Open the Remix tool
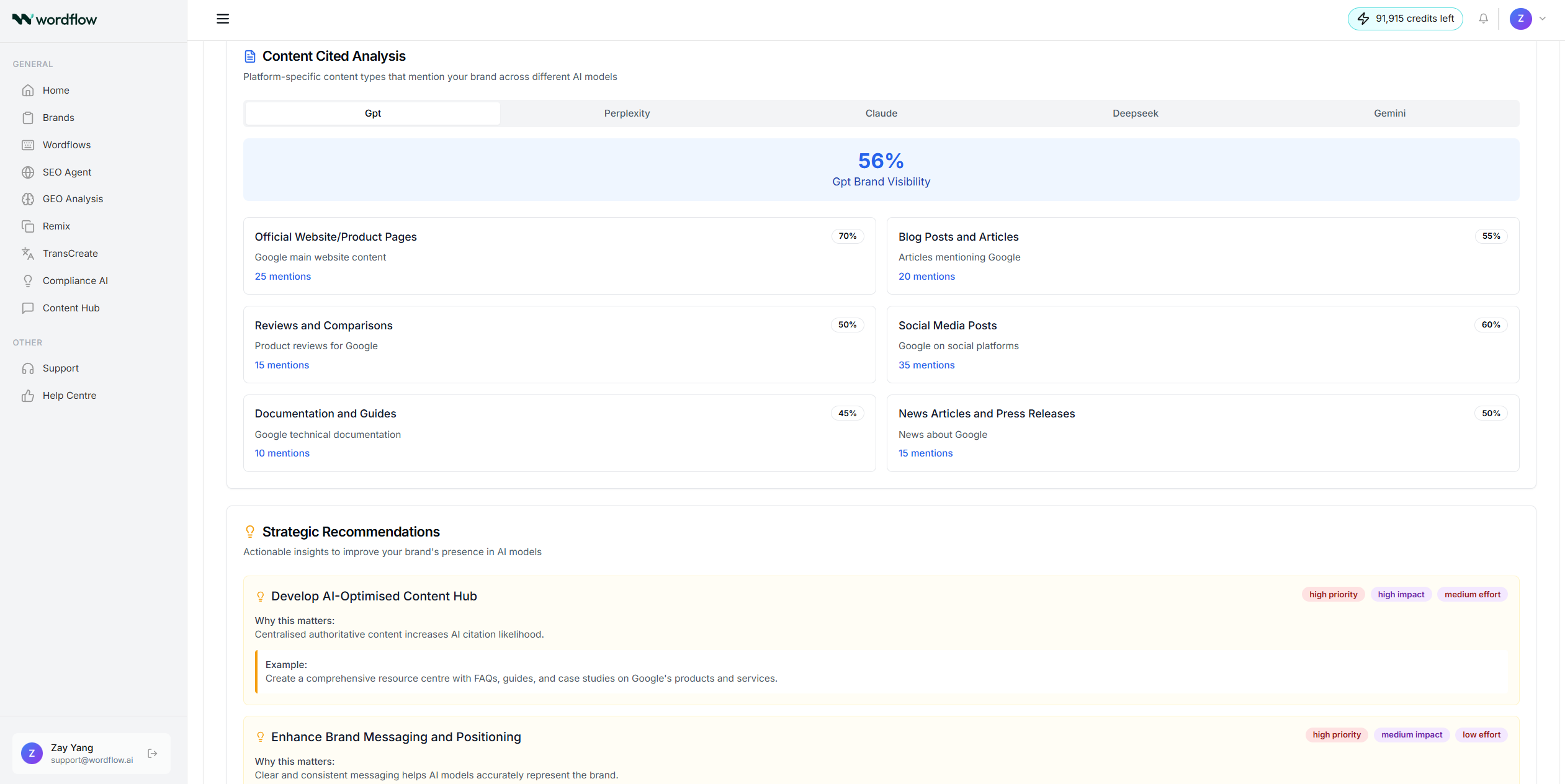The width and height of the screenshot is (1565, 784). point(56,226)
